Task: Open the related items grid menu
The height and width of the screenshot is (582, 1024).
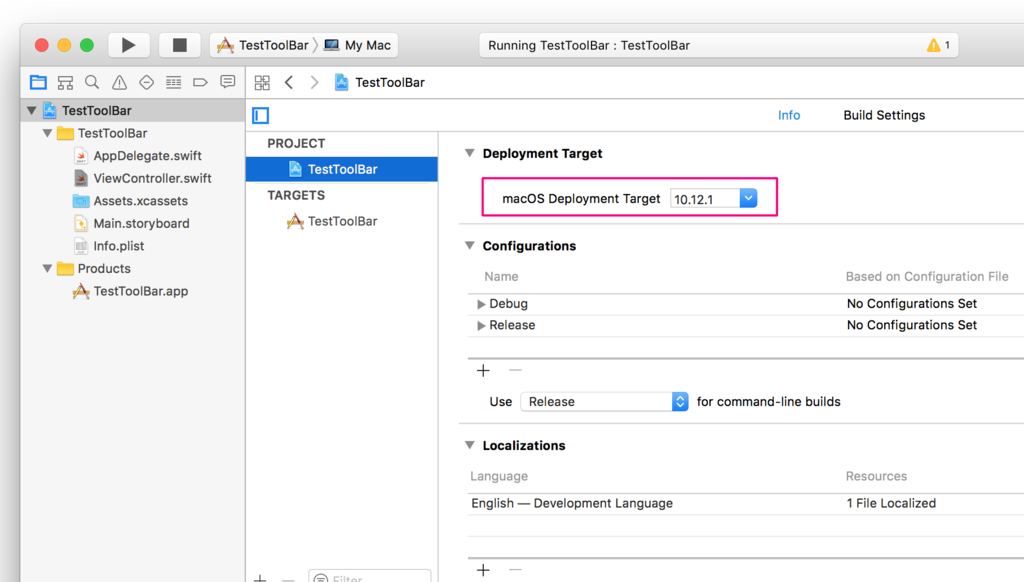Action: pos(262,82)
